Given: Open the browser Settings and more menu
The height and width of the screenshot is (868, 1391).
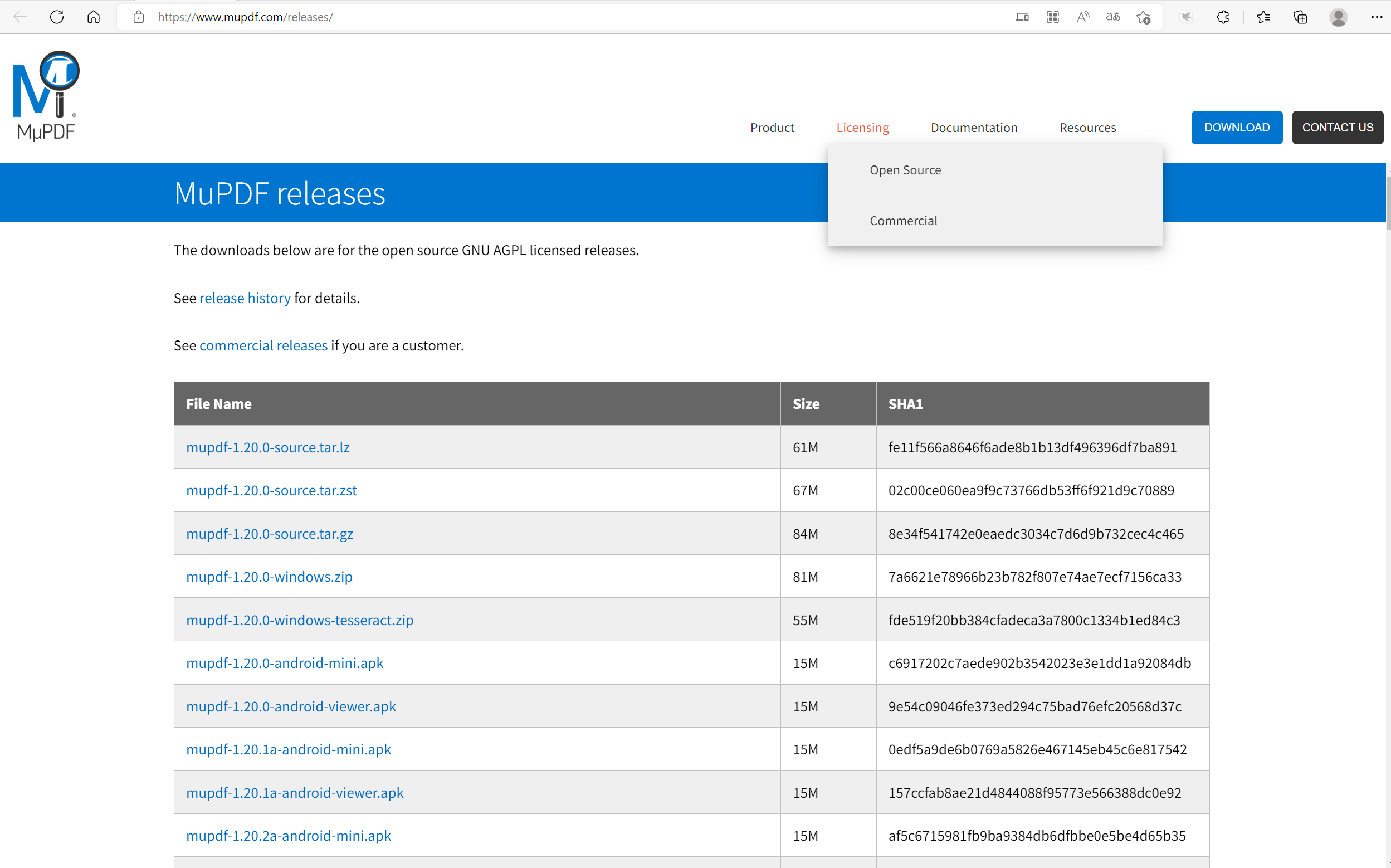Looking at the screenshot, I should 1376,17.
